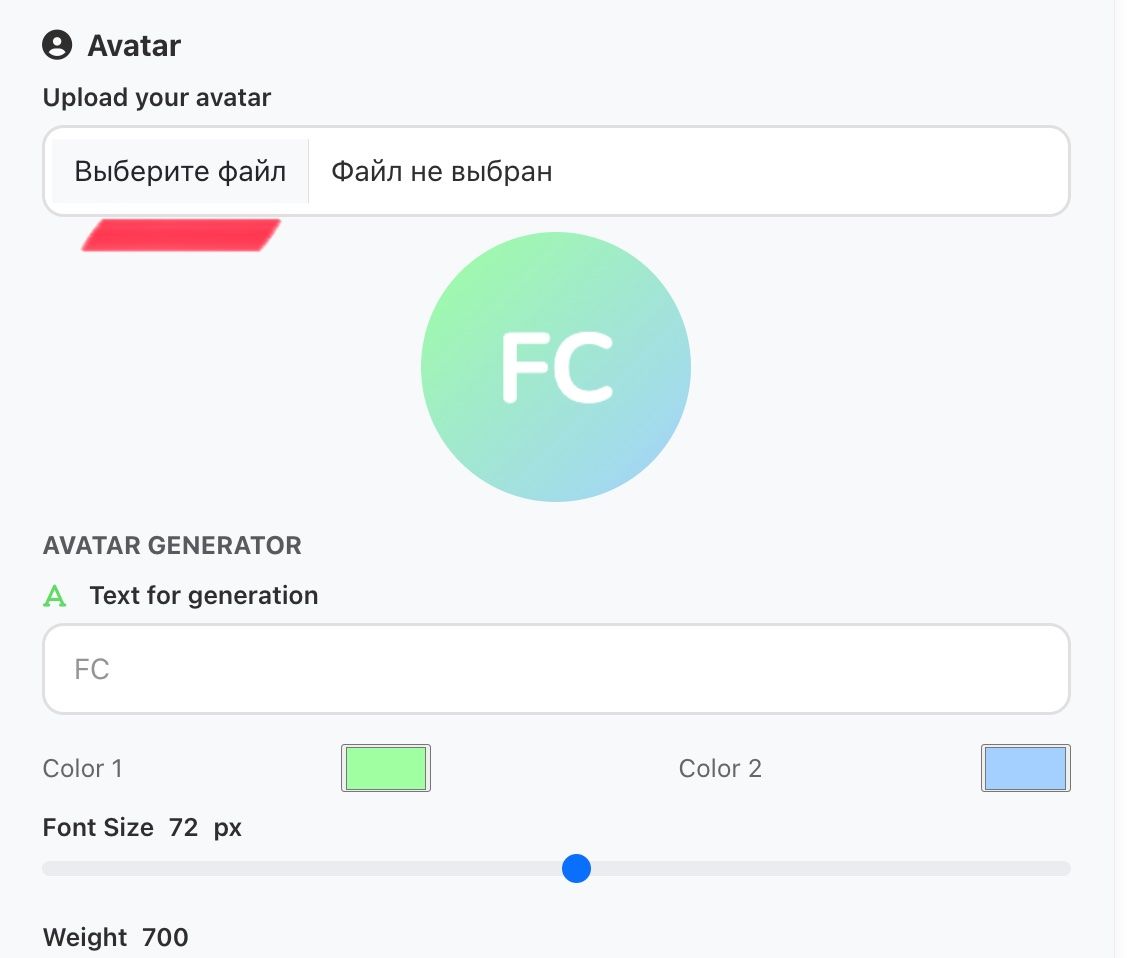Focus the Text for generation input field
This screenshot has height=958, width=1148.
click(x=556, y=668)
